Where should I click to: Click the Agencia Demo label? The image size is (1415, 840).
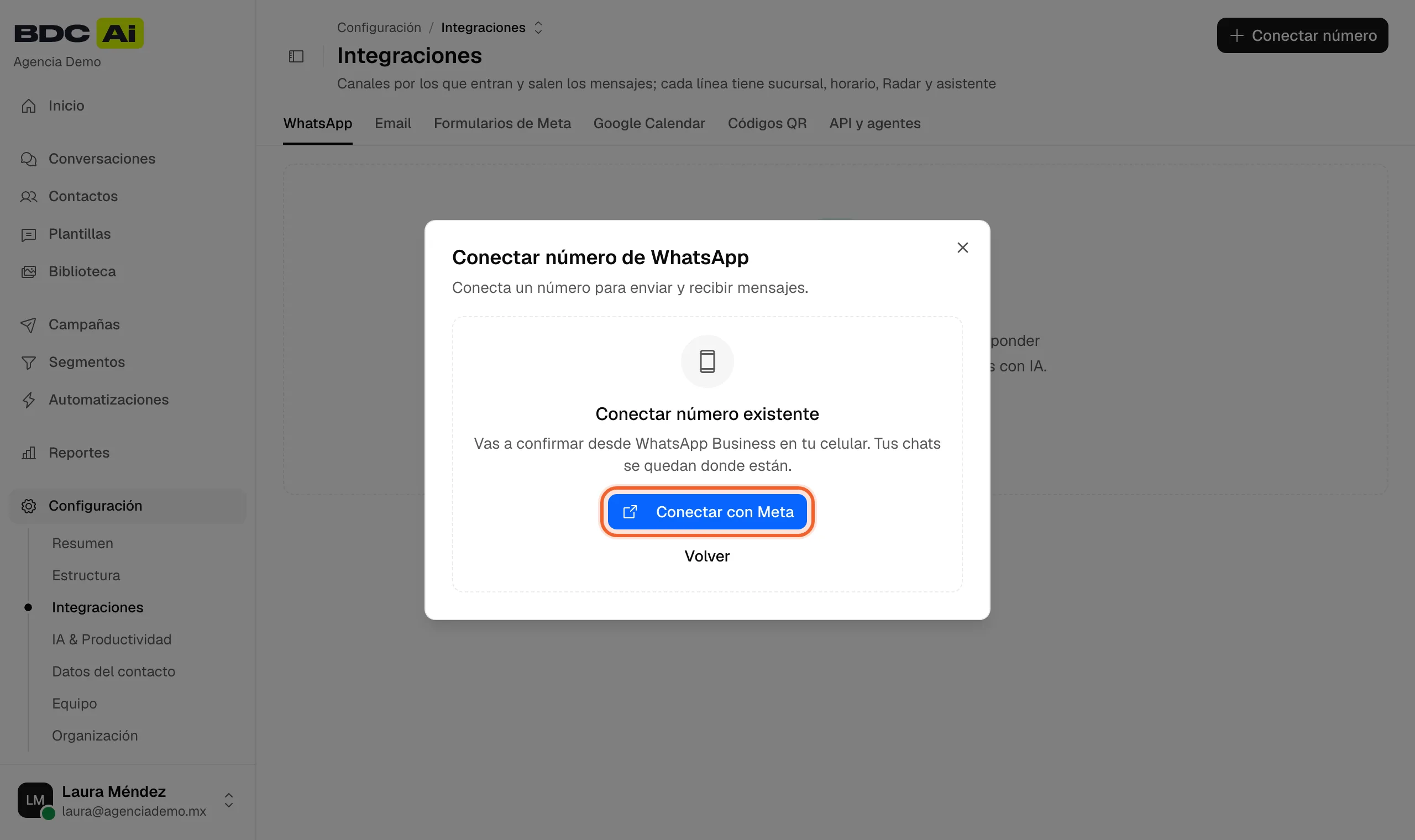point(57,62)
